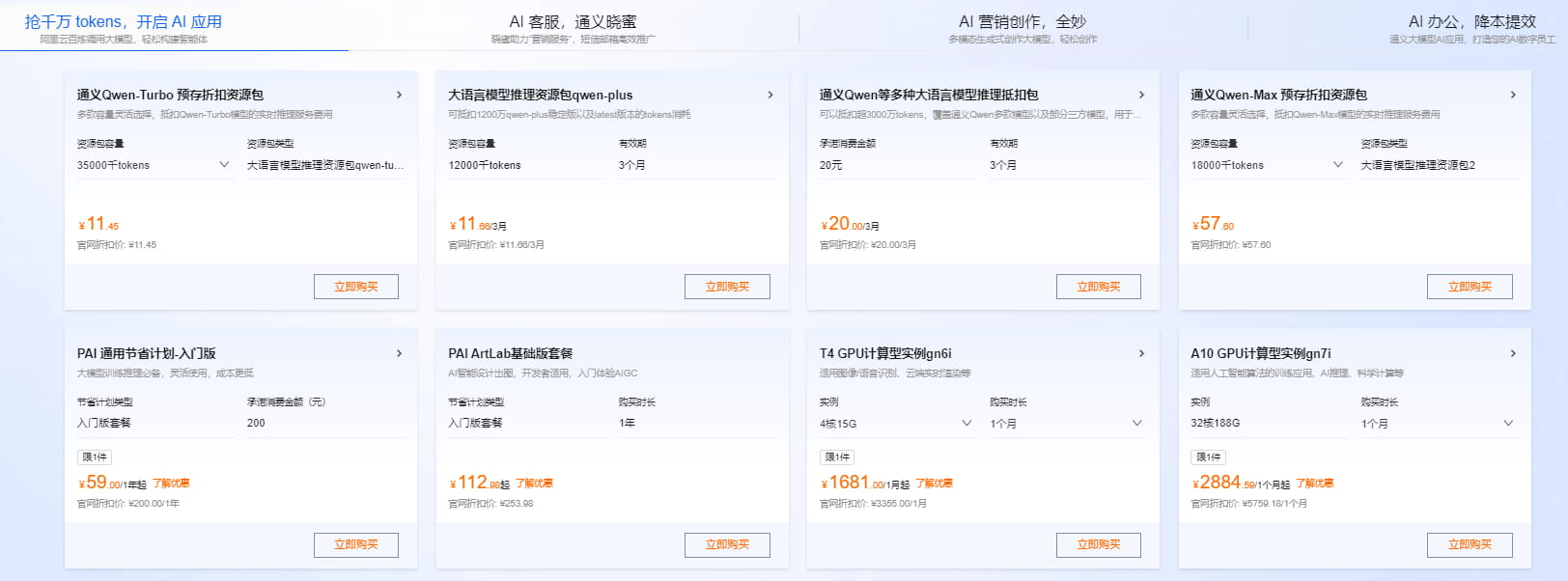Click 立即购买 on the PAI ArtLab基础版套餐 card
Viewport: 1568px width, 581px height.
point(727,545)
